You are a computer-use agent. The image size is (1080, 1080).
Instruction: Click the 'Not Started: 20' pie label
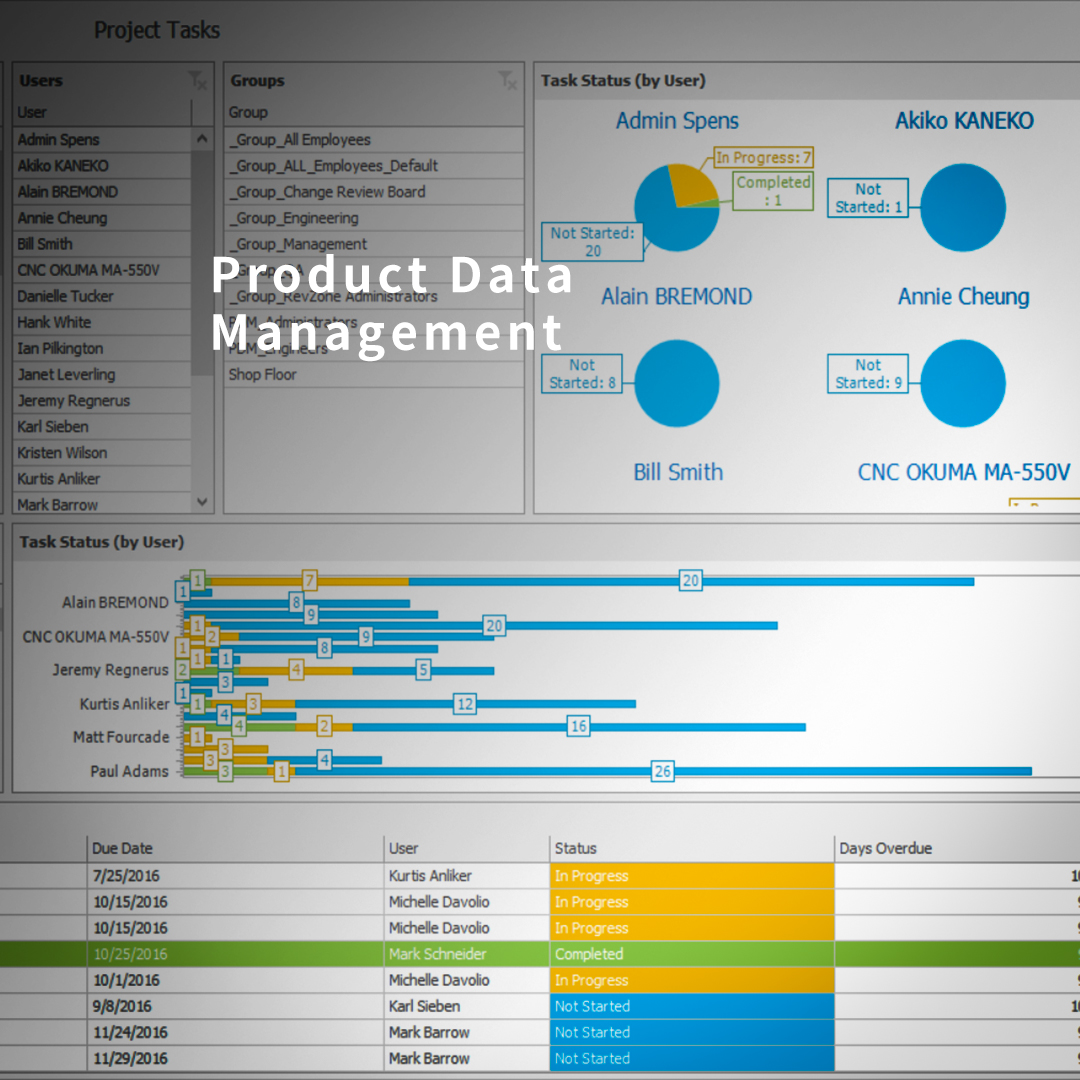[x=592, y=241]
